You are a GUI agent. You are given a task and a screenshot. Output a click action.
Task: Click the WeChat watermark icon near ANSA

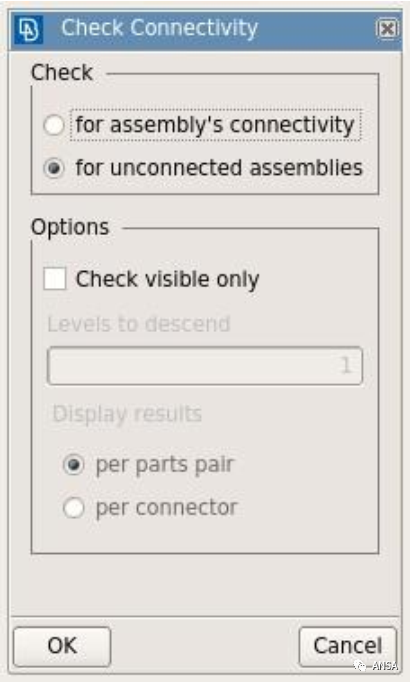click(x=360, y=665)
